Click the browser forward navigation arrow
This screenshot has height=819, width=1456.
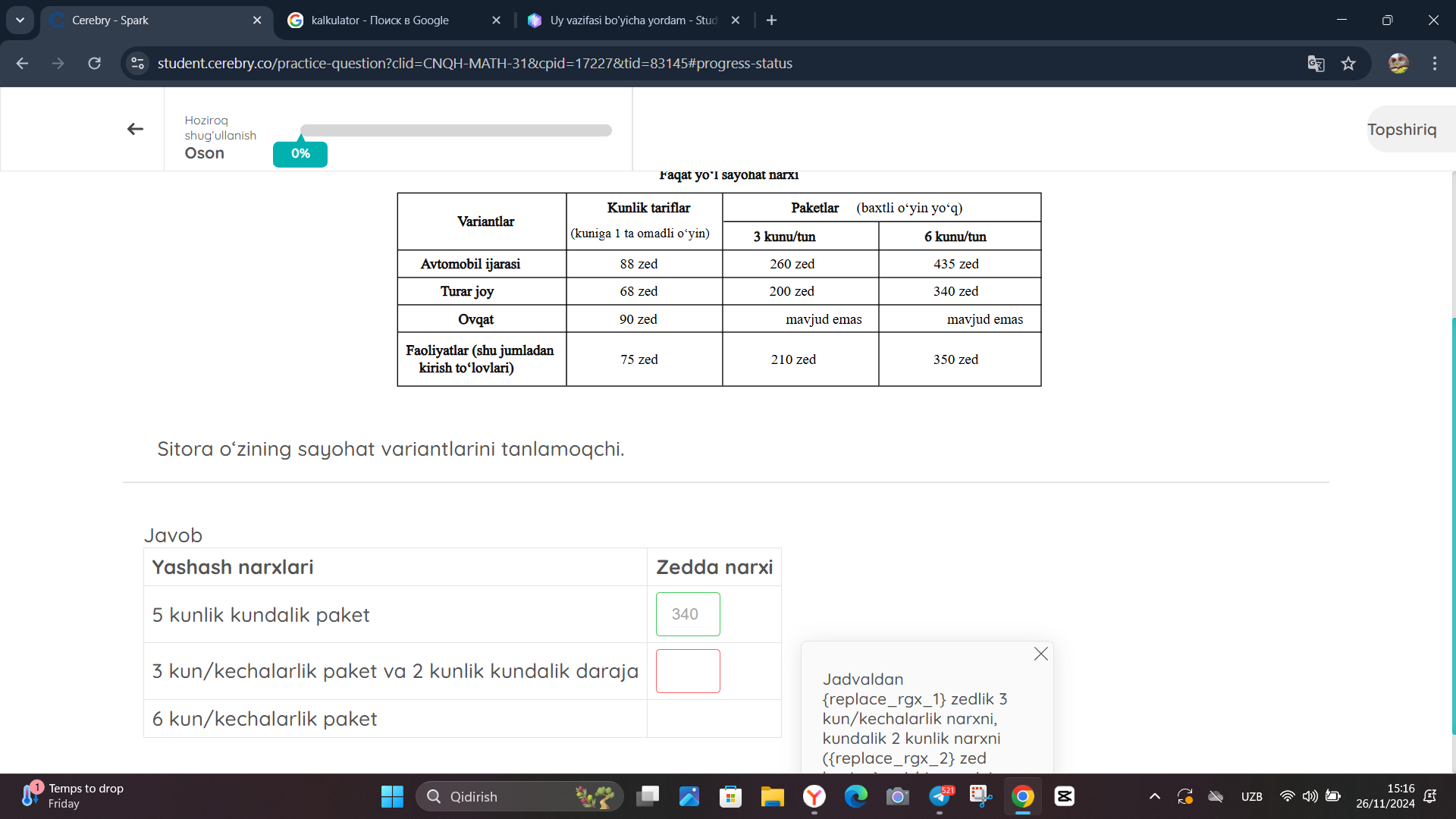(58, 64)
